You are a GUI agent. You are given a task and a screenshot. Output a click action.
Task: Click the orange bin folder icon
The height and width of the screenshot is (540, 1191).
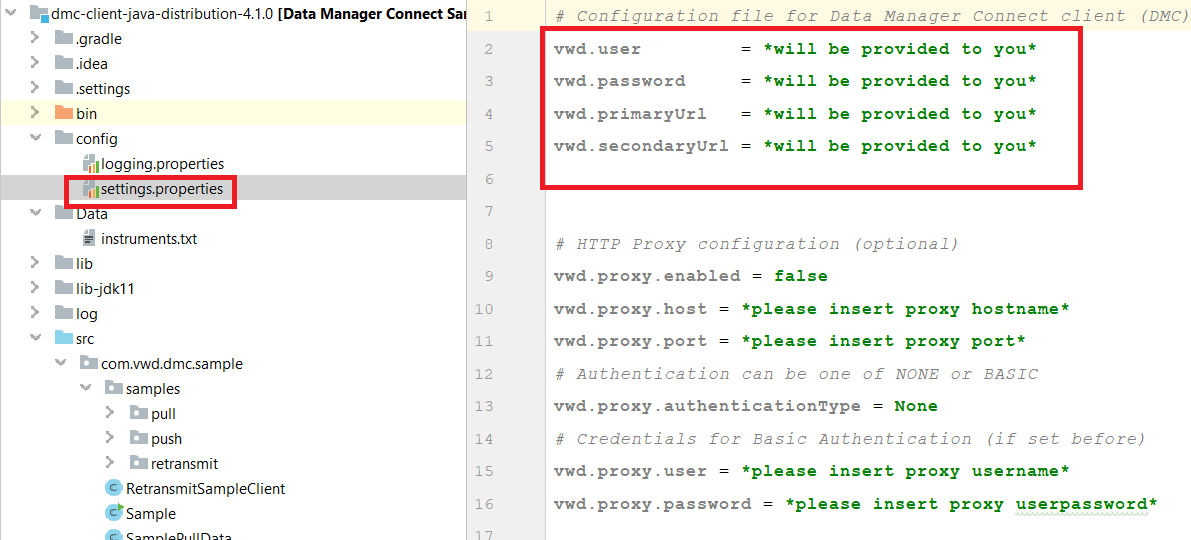[x=63, y=114]
